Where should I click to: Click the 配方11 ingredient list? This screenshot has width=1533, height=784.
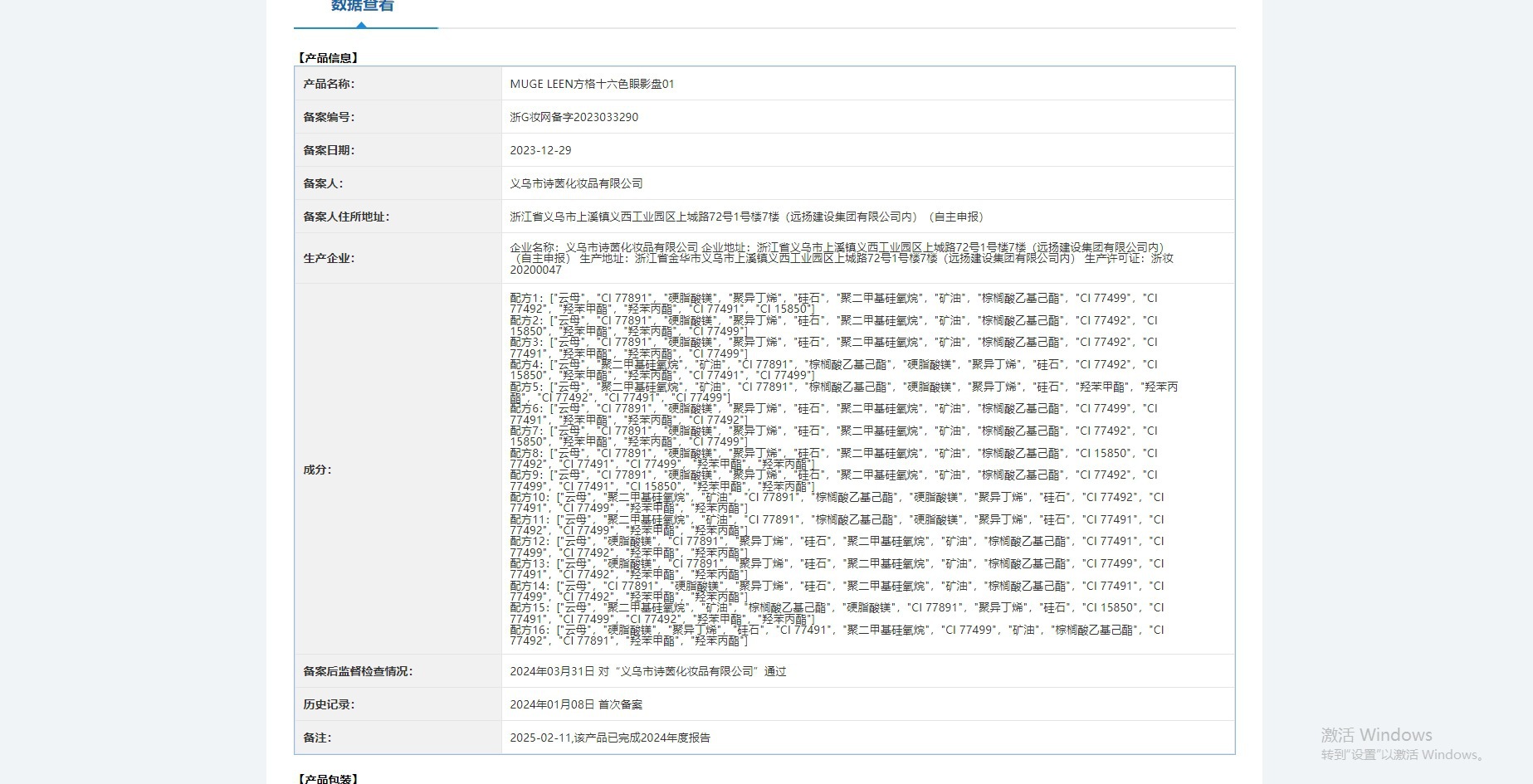(x=837, y=524)
